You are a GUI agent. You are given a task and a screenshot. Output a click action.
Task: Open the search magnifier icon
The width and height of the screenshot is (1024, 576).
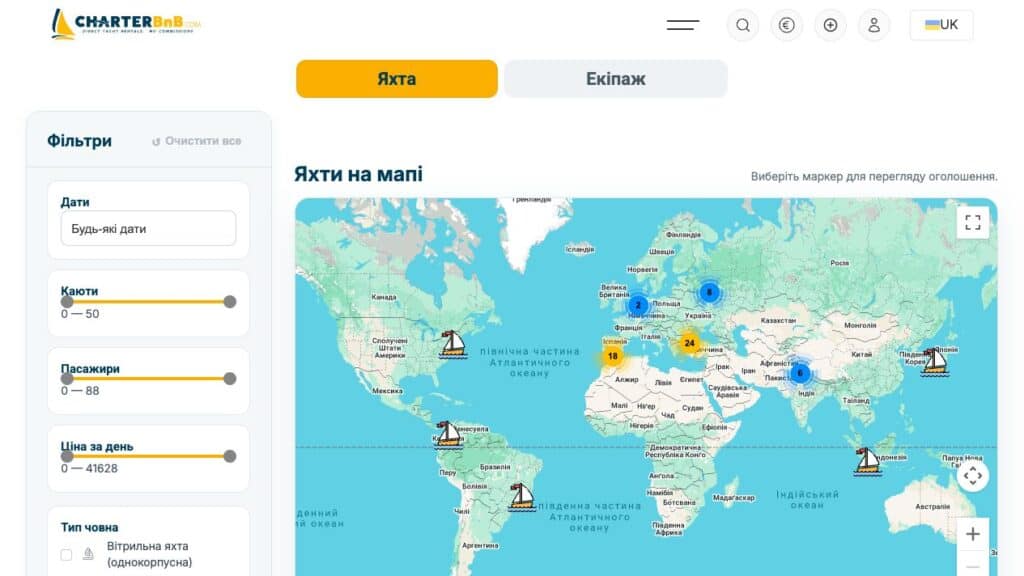point(743,25)
